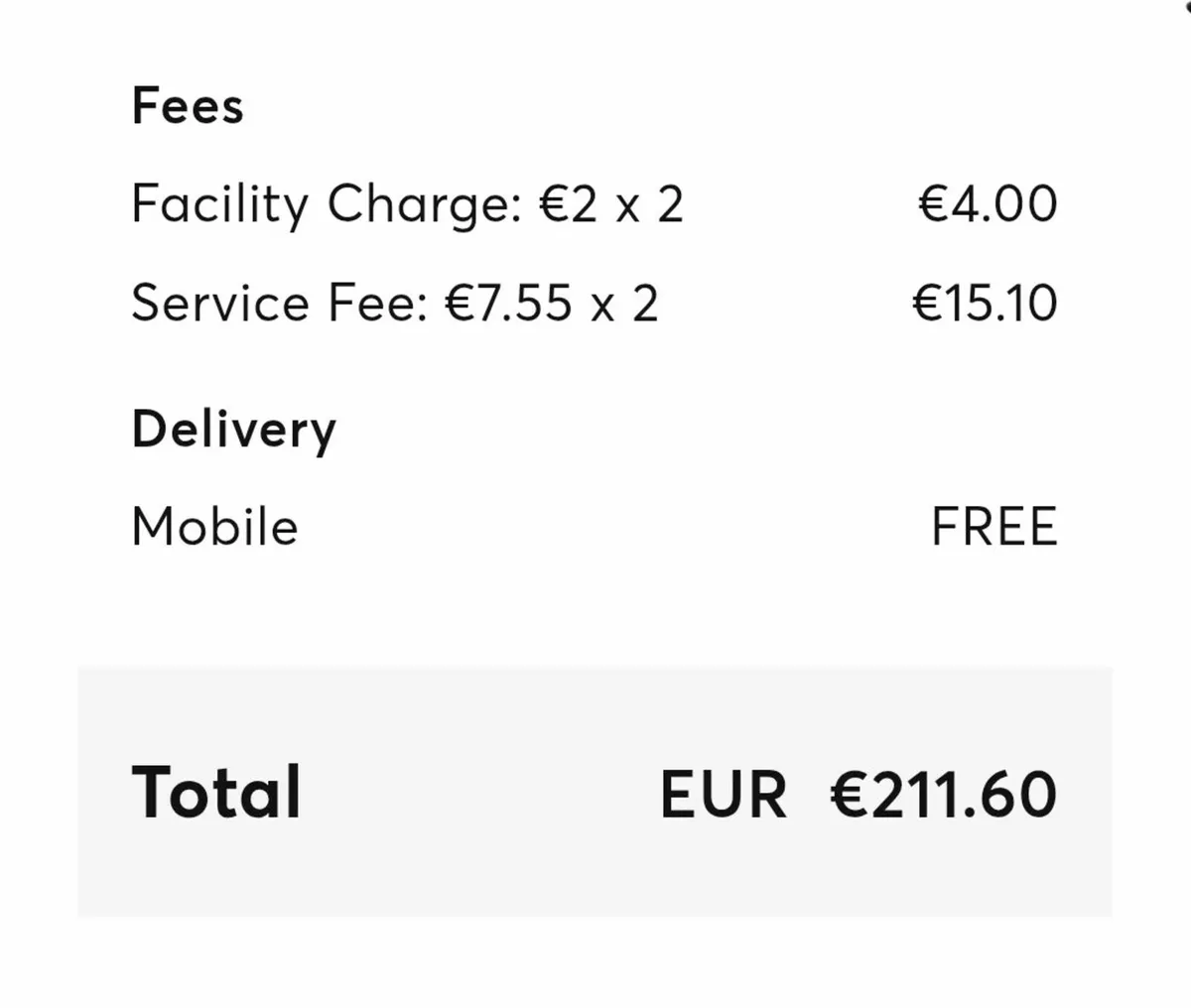Click the word Facility in the fees list

click(219, 205)
